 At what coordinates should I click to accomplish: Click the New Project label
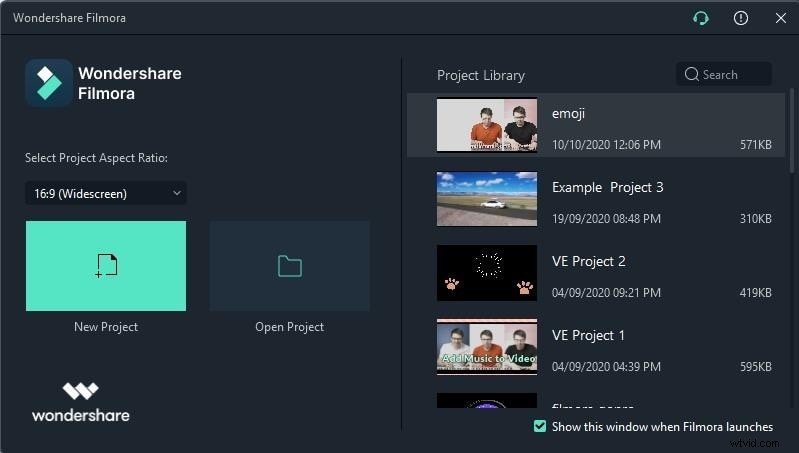(x=106, y=327)
